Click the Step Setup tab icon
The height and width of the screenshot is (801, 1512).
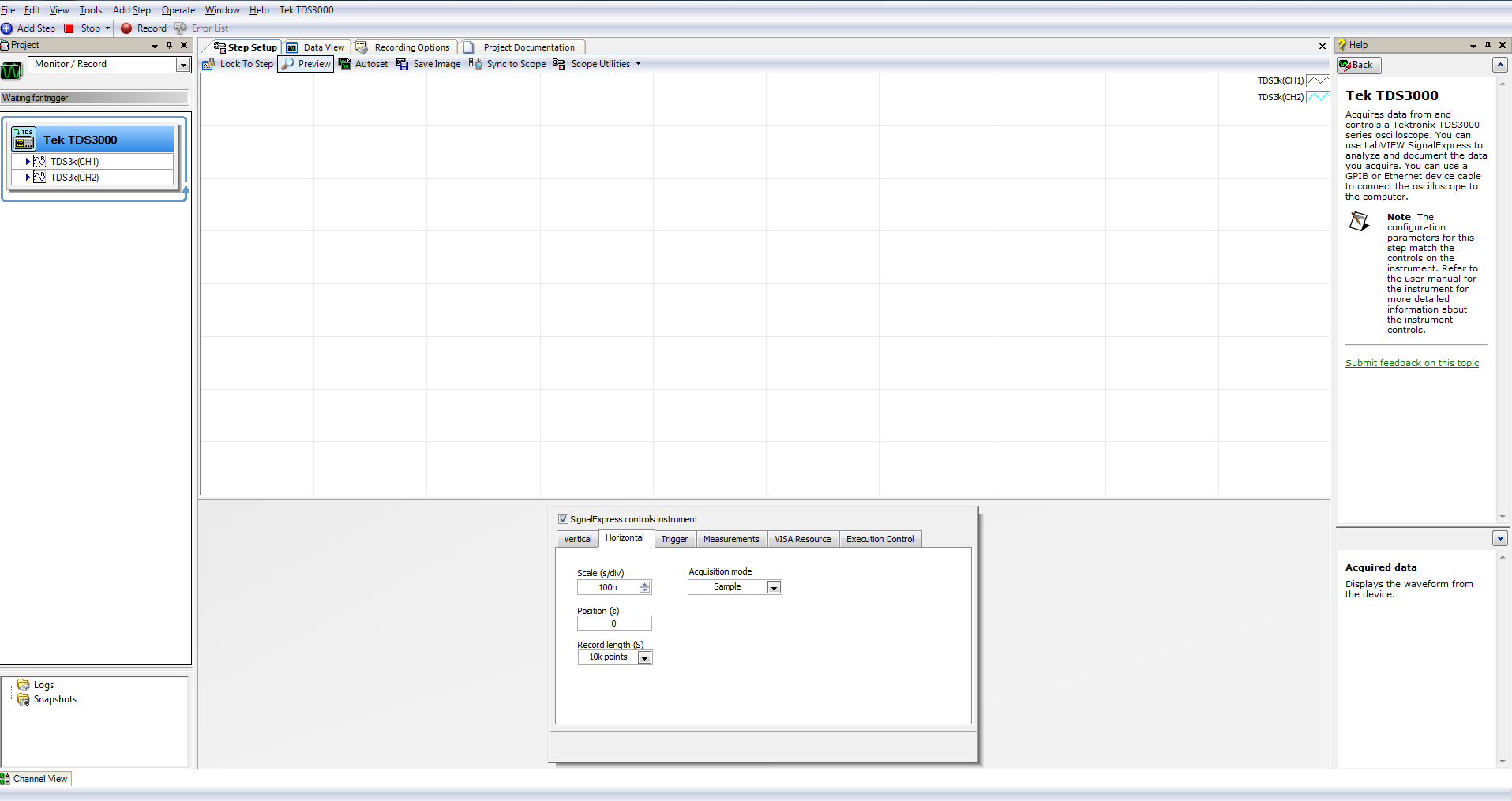(x=219, y=47)
